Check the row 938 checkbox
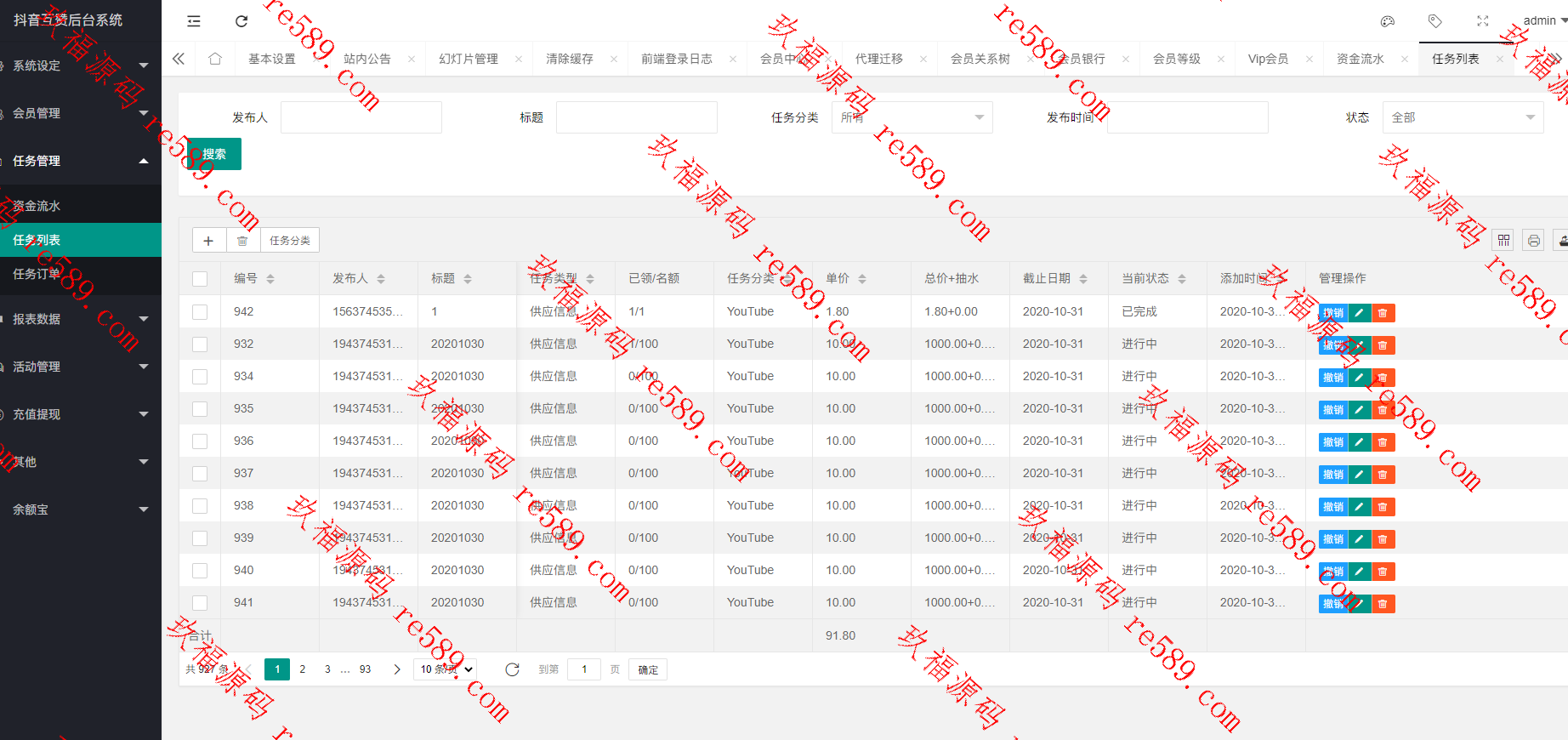Image resolution: width=1568 pixels, height=740 pixels. (200, 506)
